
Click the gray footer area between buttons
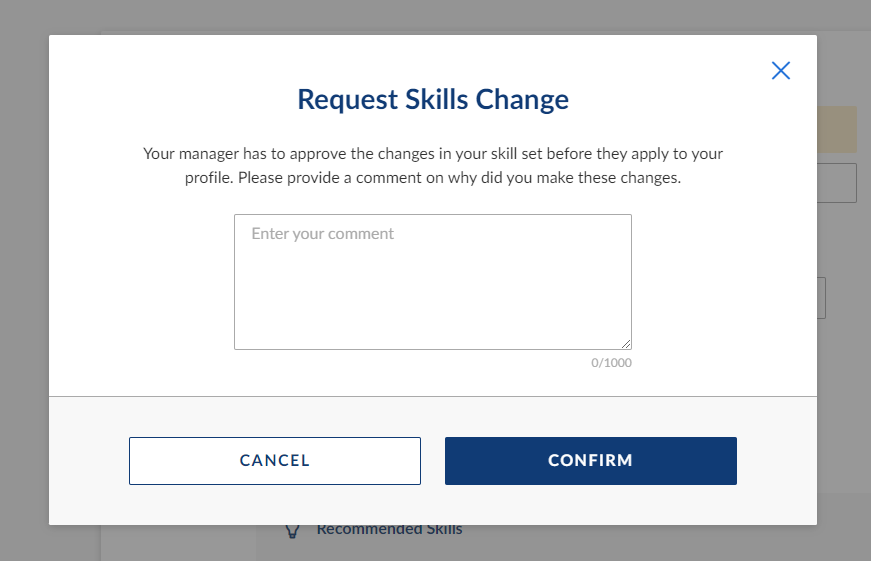click(433, 460)
